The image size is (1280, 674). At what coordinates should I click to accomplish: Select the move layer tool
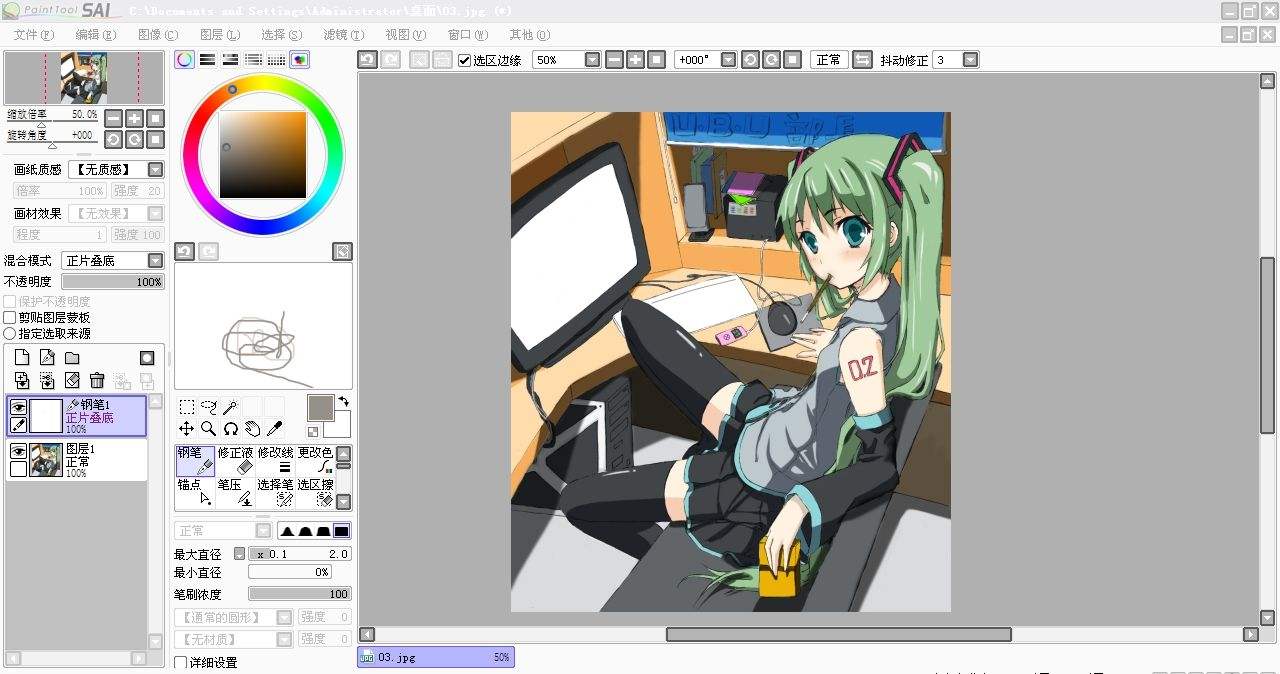point(187,428)
